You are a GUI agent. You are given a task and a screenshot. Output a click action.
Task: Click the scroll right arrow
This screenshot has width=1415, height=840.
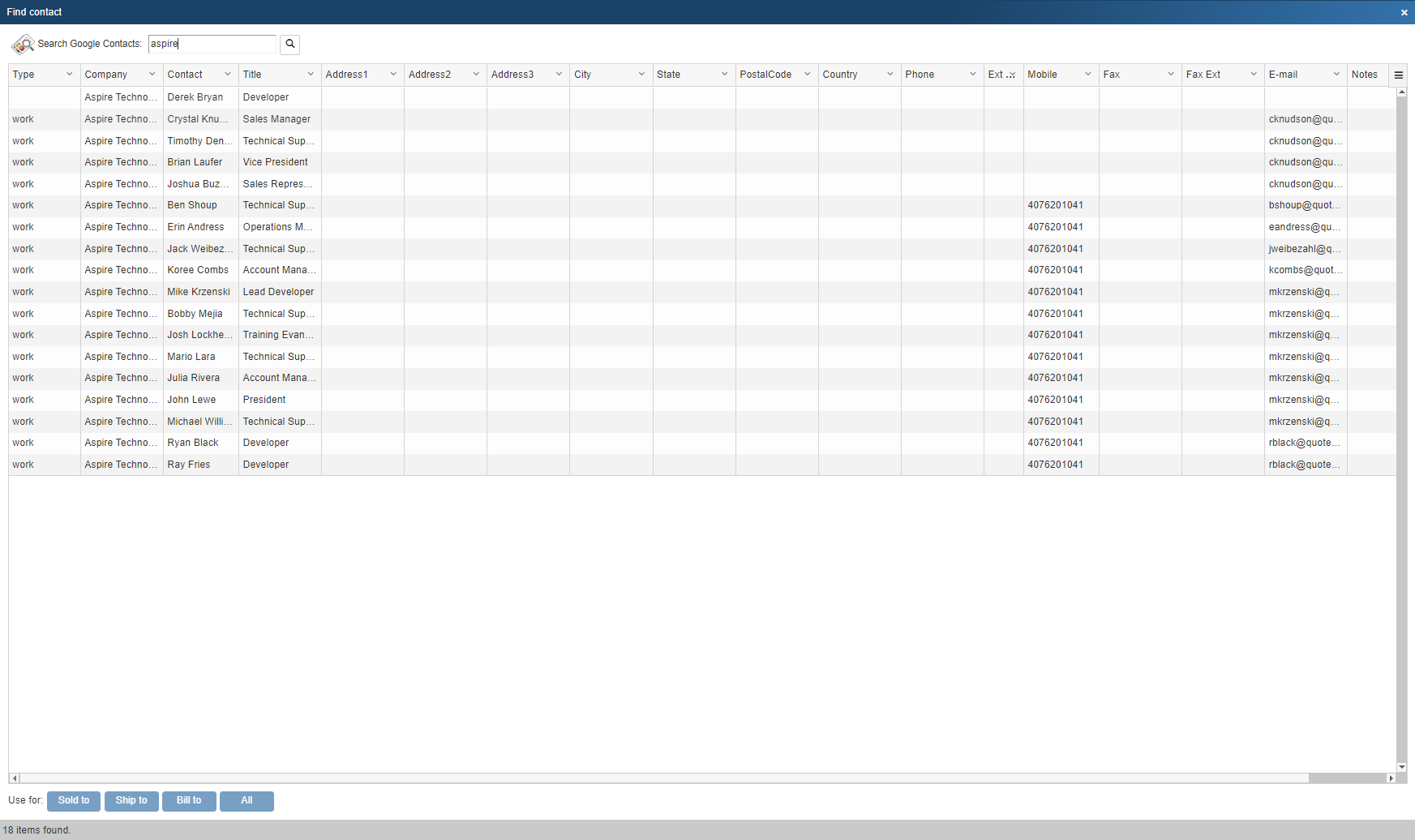coord(1391,778)
